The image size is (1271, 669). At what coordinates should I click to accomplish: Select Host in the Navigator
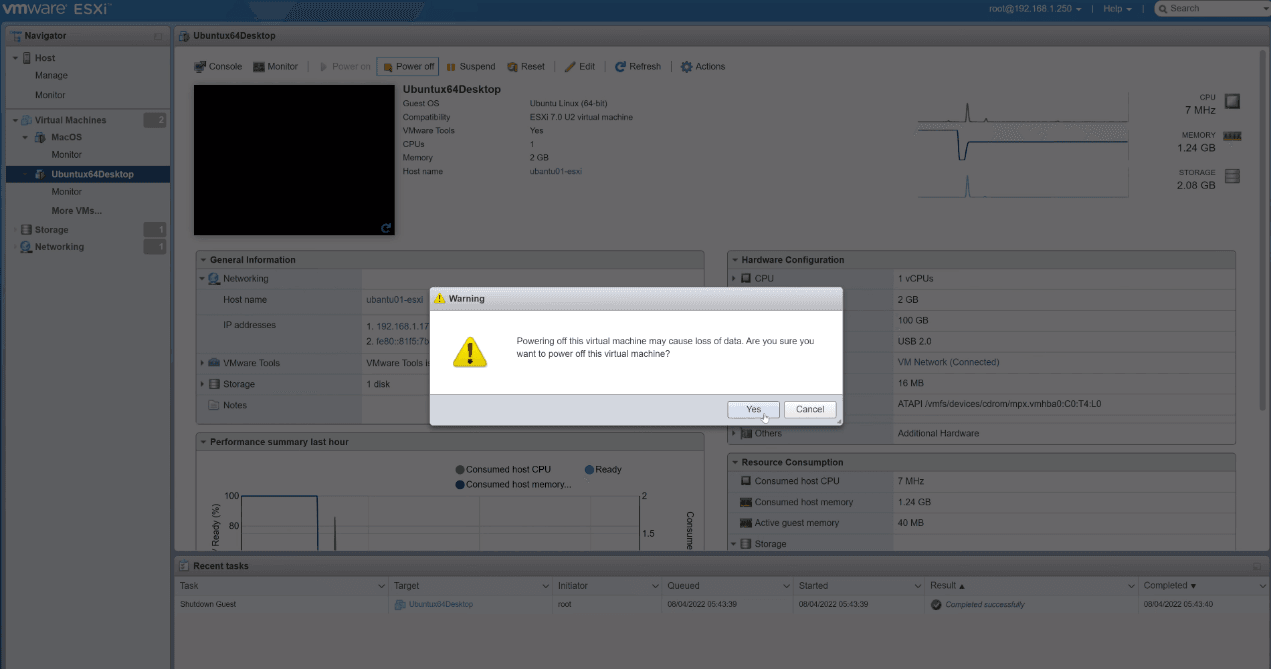click(x=45, y=58)
